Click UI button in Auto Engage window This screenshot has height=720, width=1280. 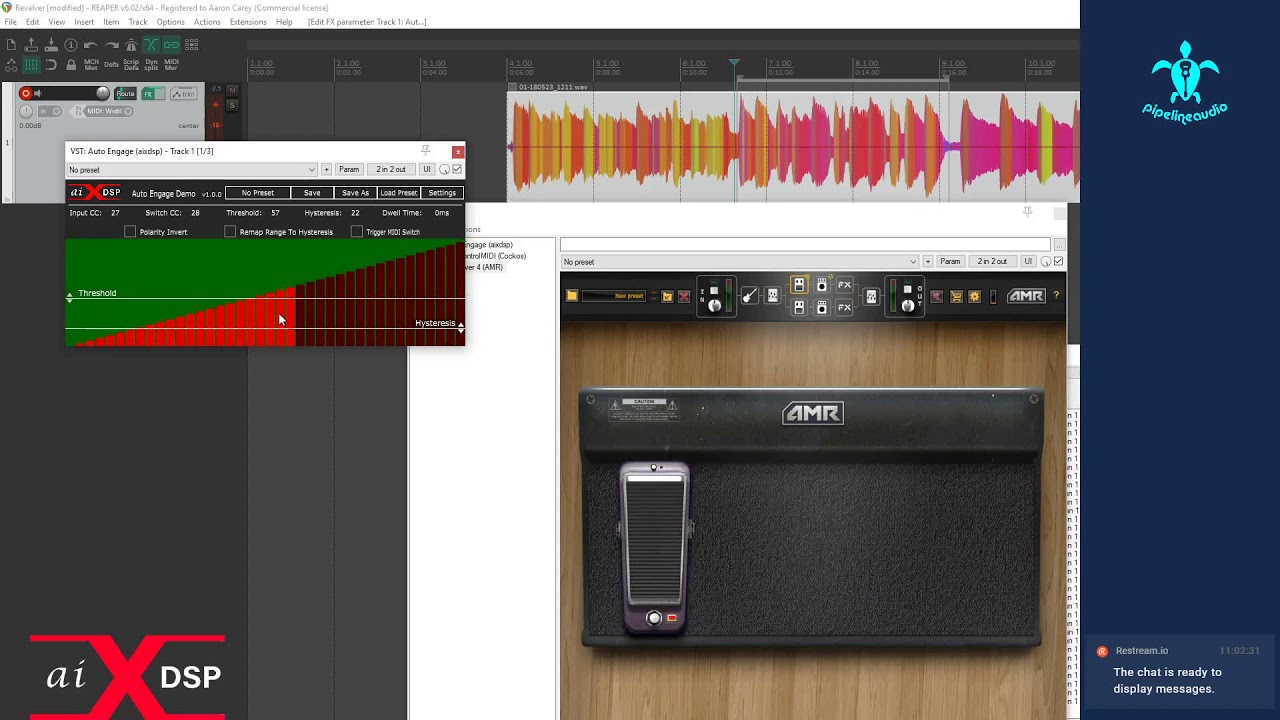(x=427, y=170)
